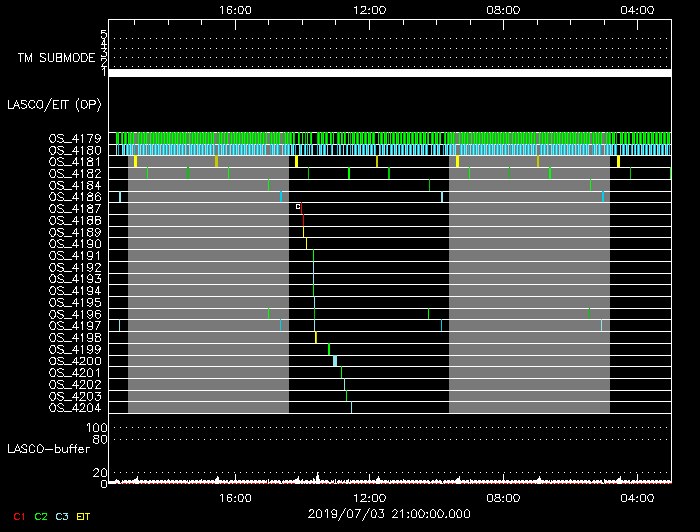700x532 pixels.
Task: Select the yellow C3 legend entry
Action: click(x=62, y=516)
